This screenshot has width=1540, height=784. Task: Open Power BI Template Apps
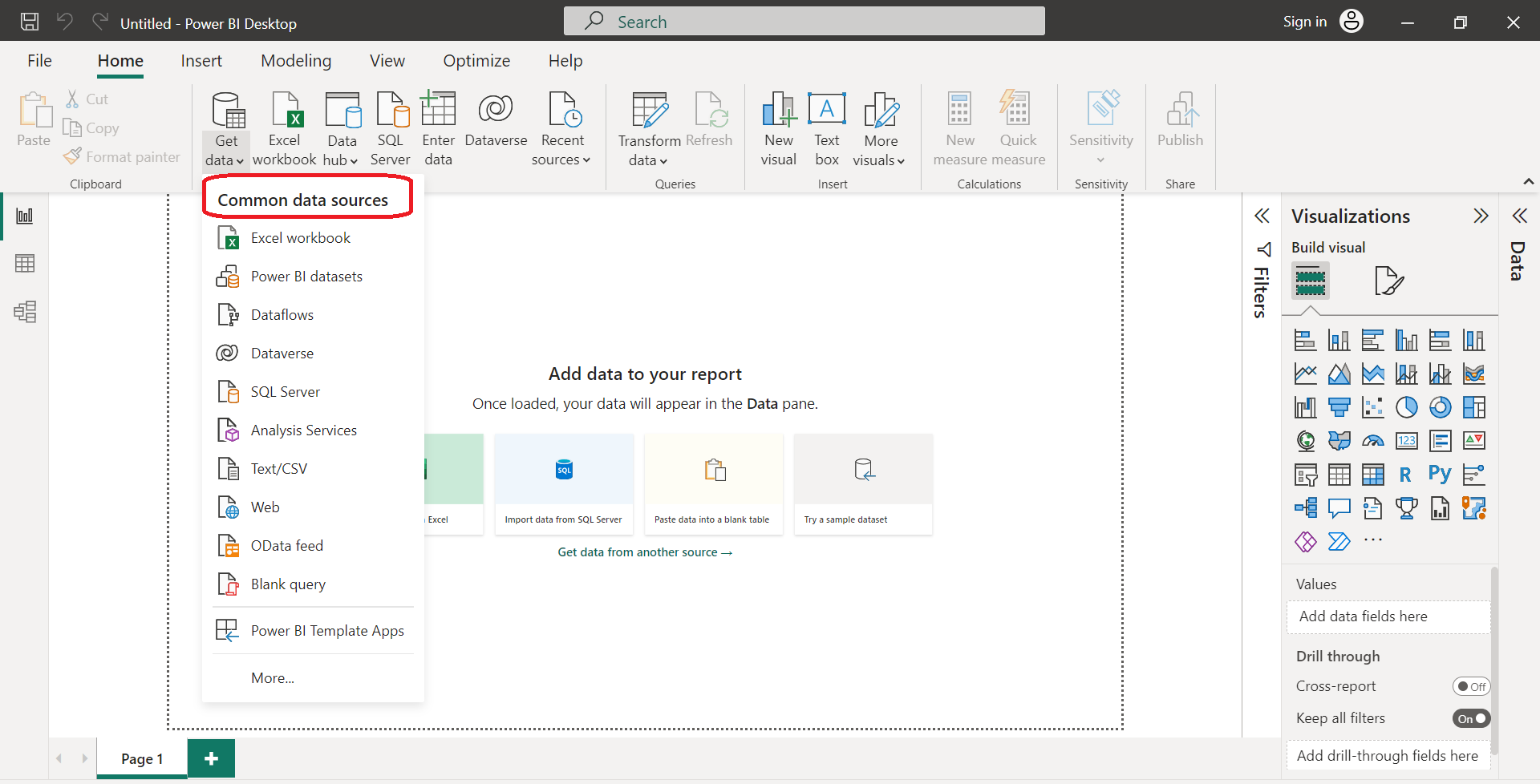tap(313, 631)
